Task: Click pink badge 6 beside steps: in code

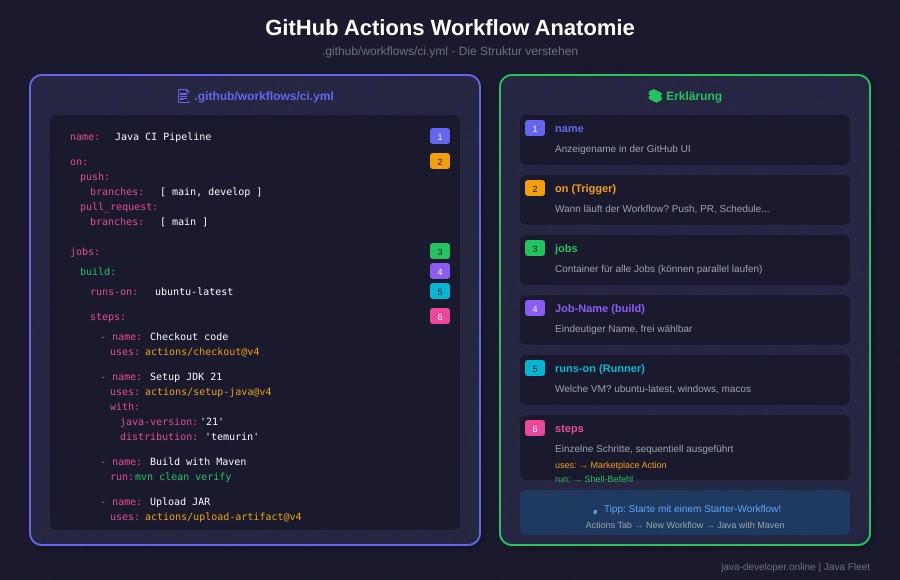Action: click(439, 316)
